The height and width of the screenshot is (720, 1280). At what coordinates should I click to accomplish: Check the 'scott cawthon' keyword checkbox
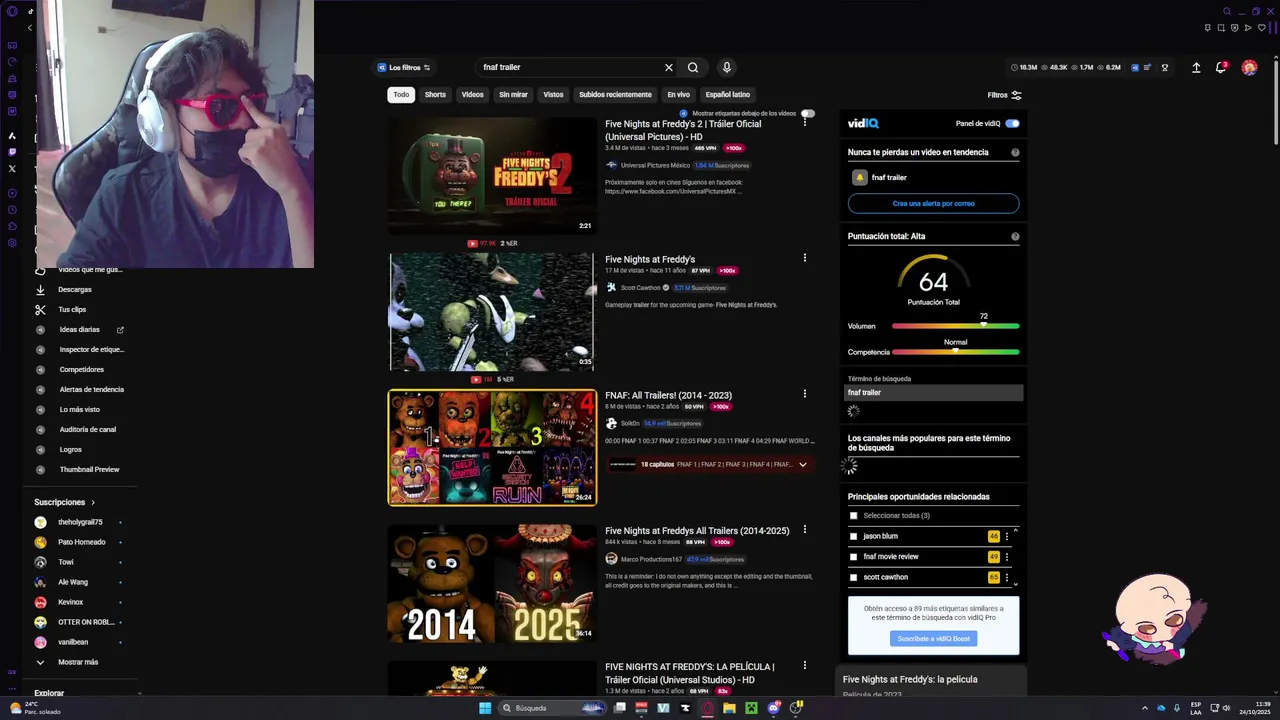point(853,577)
